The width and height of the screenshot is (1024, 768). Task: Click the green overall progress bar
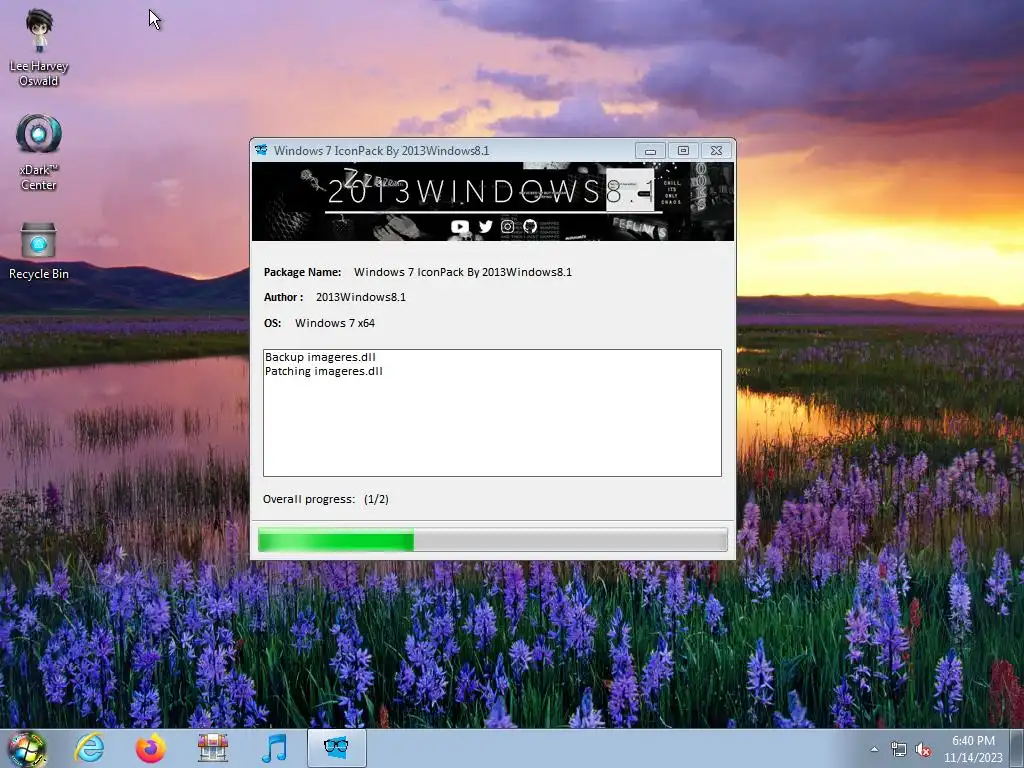click(492, 541)
